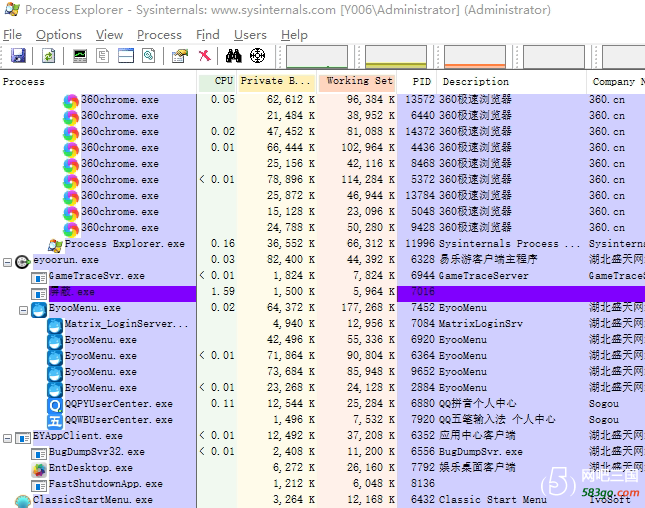The image size is (645, 508).
Task: Open the File menu
Action: 12,35
